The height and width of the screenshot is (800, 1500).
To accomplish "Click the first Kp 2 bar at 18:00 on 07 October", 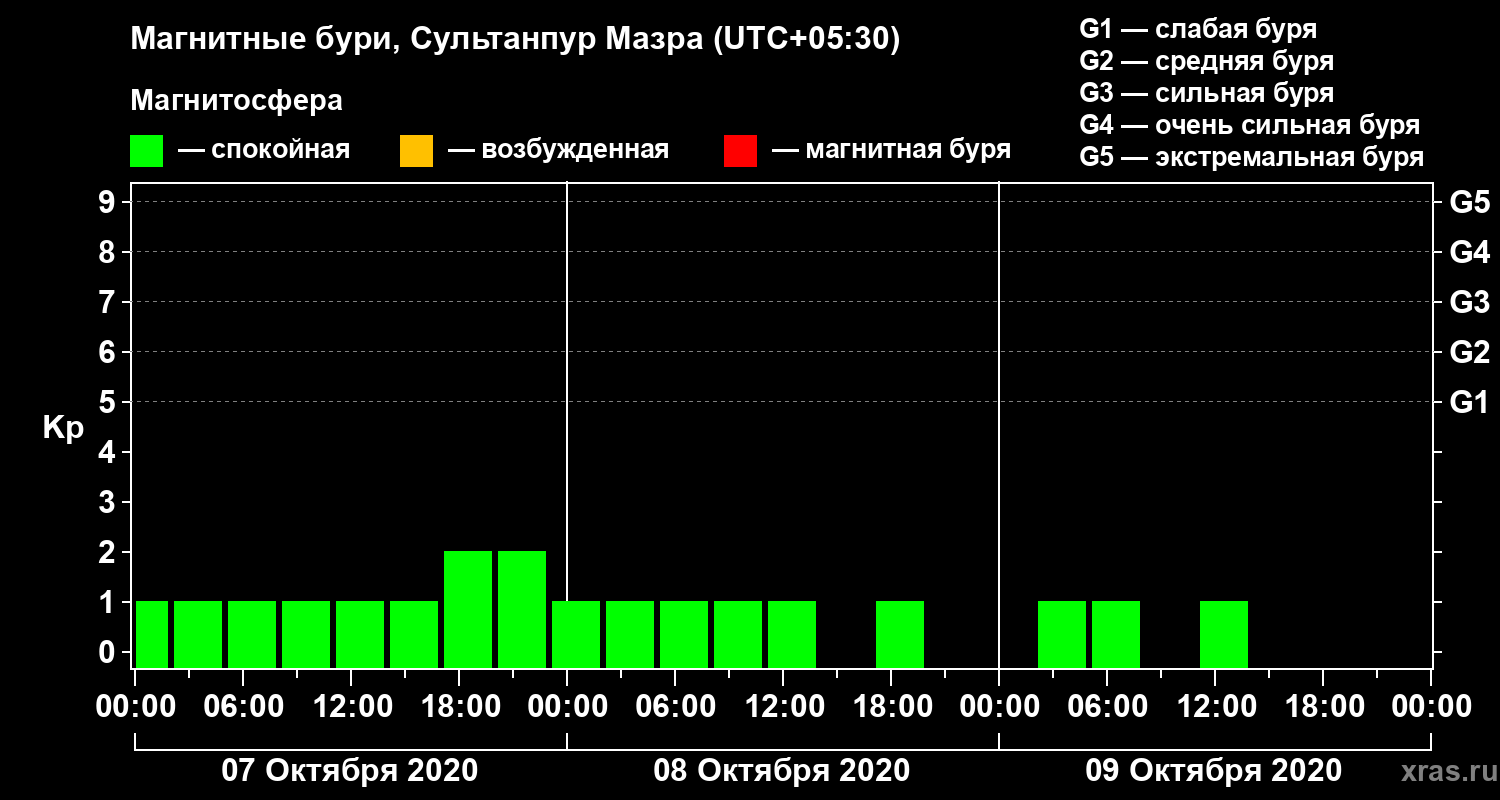I will (x=468, y=609).
